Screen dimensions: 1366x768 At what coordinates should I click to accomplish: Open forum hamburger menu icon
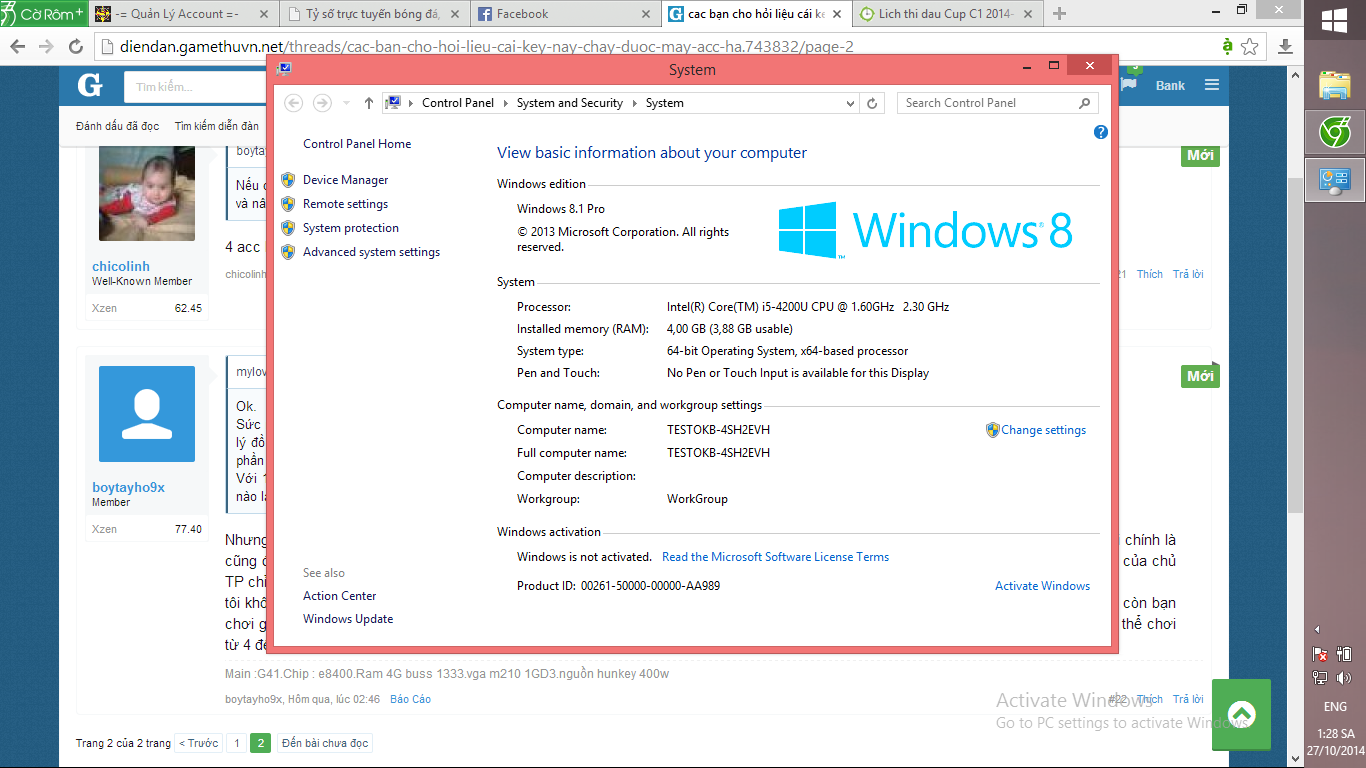click(x=1212, y=85)
